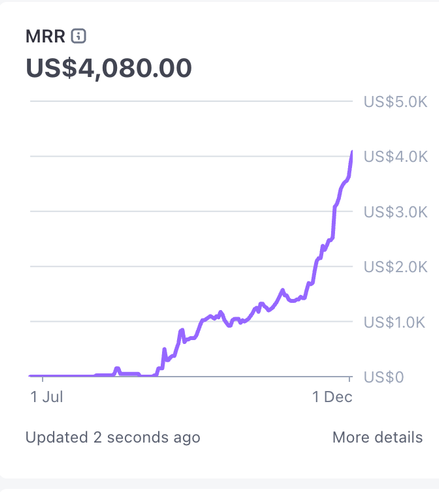Click the US$4.0K axis label
439x500 pixels.
pos(395,156)
